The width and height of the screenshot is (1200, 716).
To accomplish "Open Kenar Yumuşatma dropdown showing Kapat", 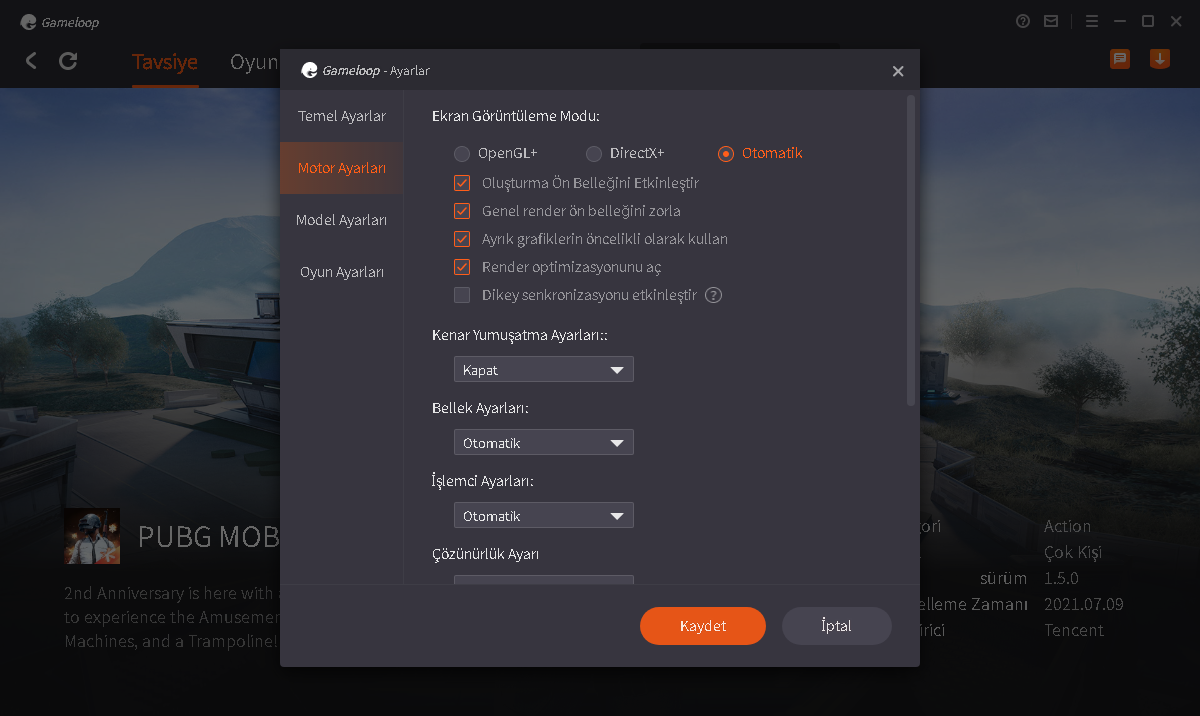I will coord(544,370).
